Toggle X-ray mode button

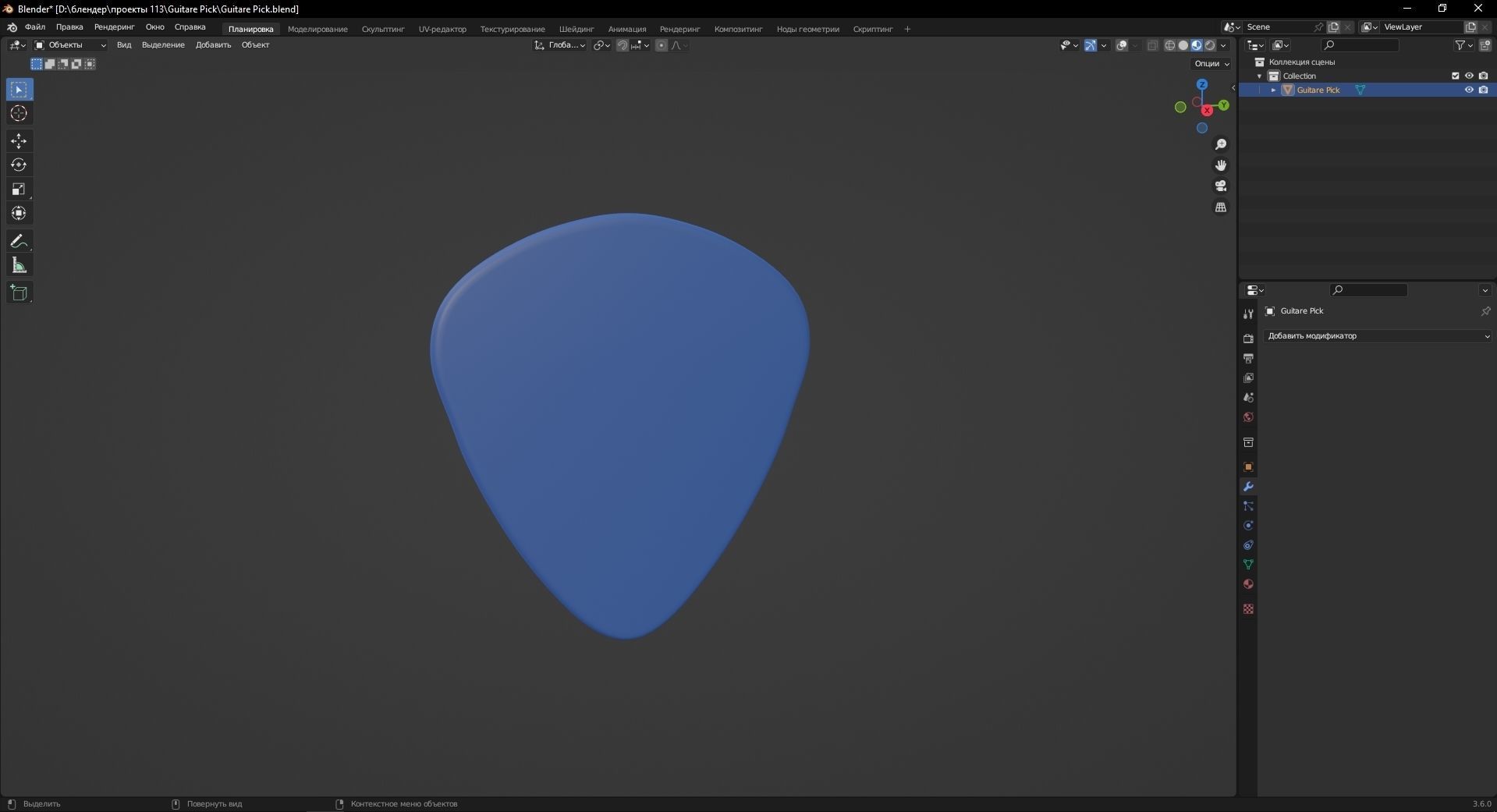tap(1152, 45)
